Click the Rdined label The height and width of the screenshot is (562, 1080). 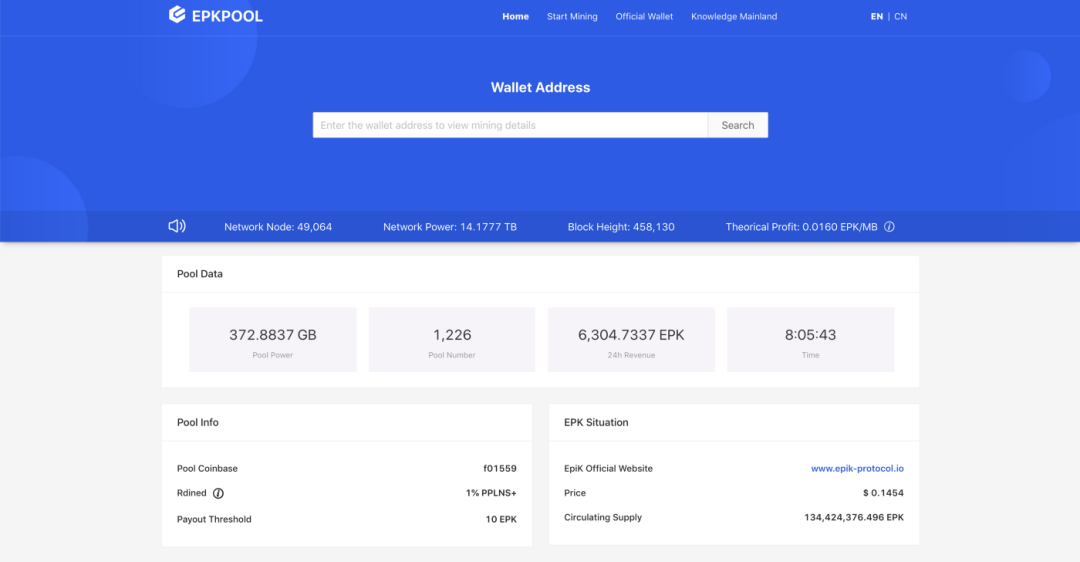click(191, 493)
